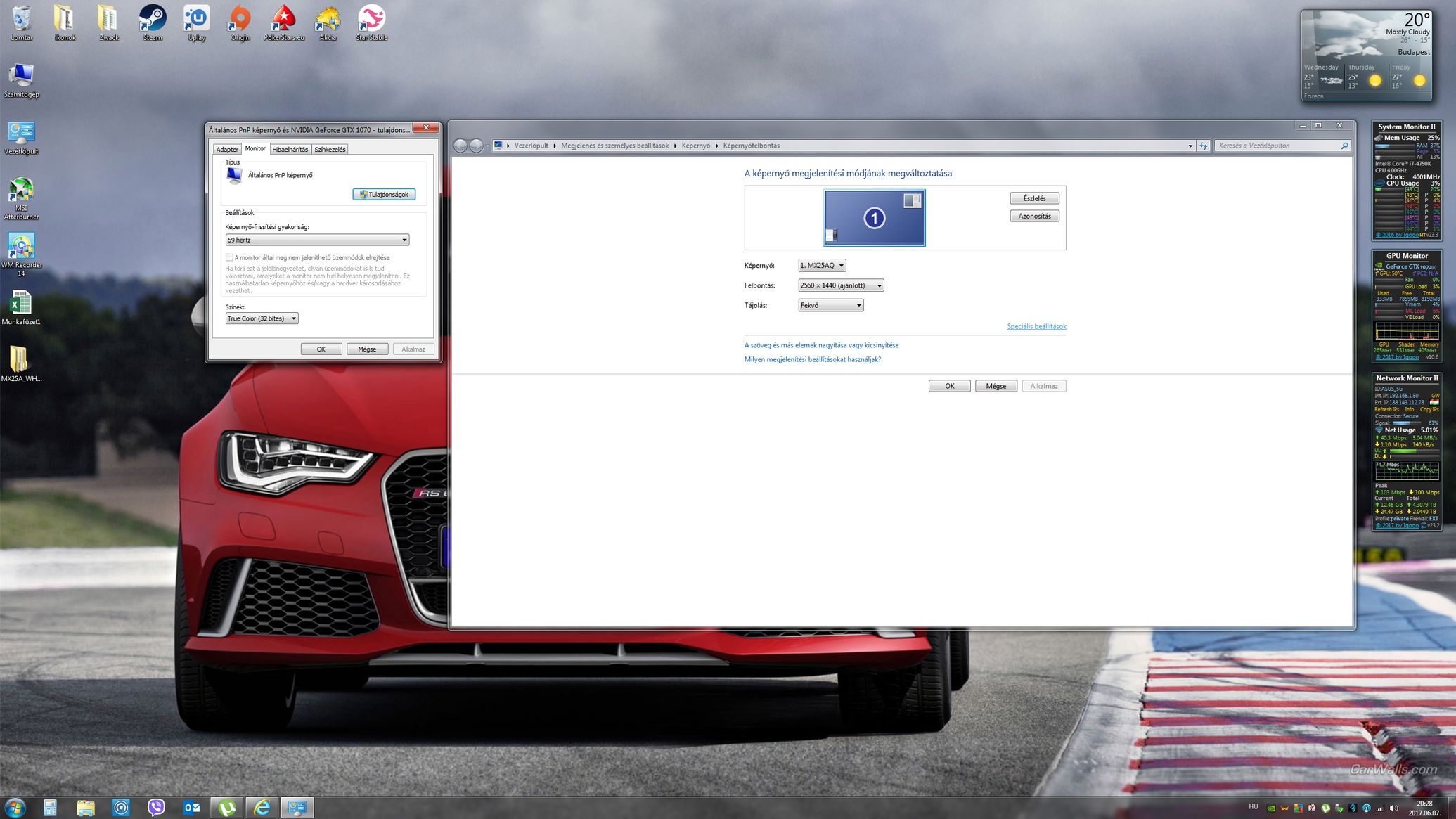
Task: Open the calculator icon in the taskbar
Action: click(50, 808)
